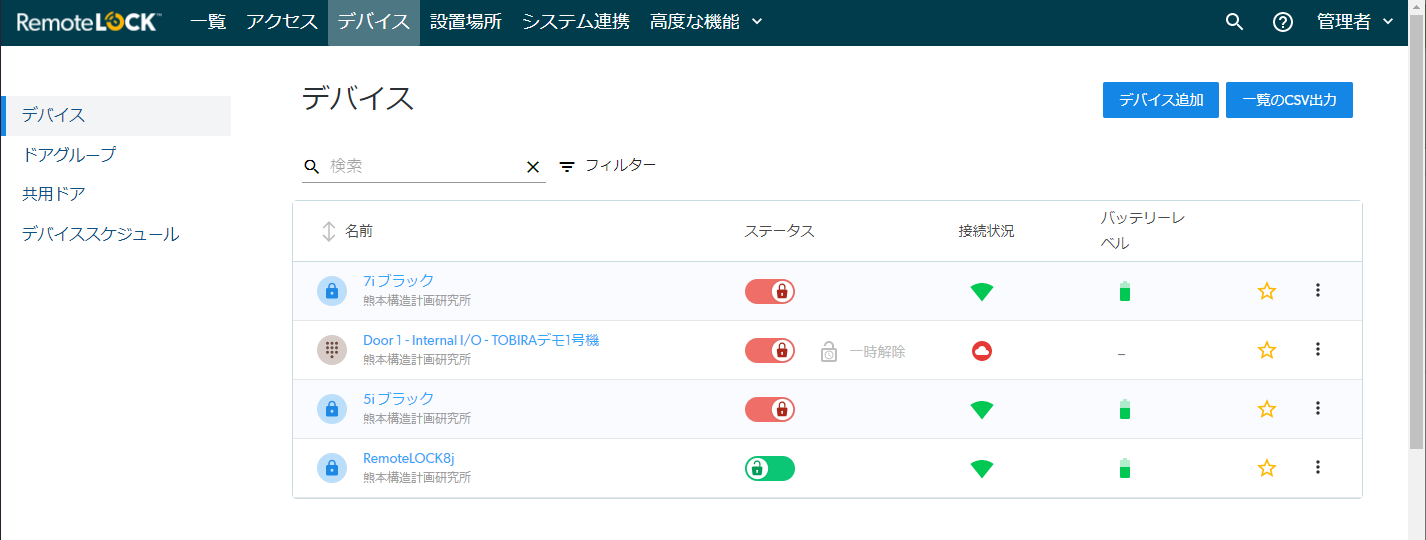Click the バッテリーレベル column header
The image size is (1426, 540).
tap(1143, 231)
